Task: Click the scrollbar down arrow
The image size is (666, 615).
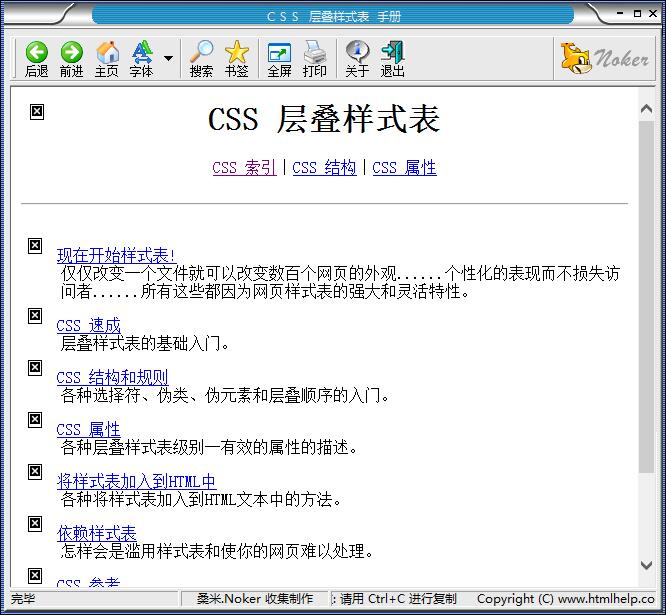Action: point(646,565)
